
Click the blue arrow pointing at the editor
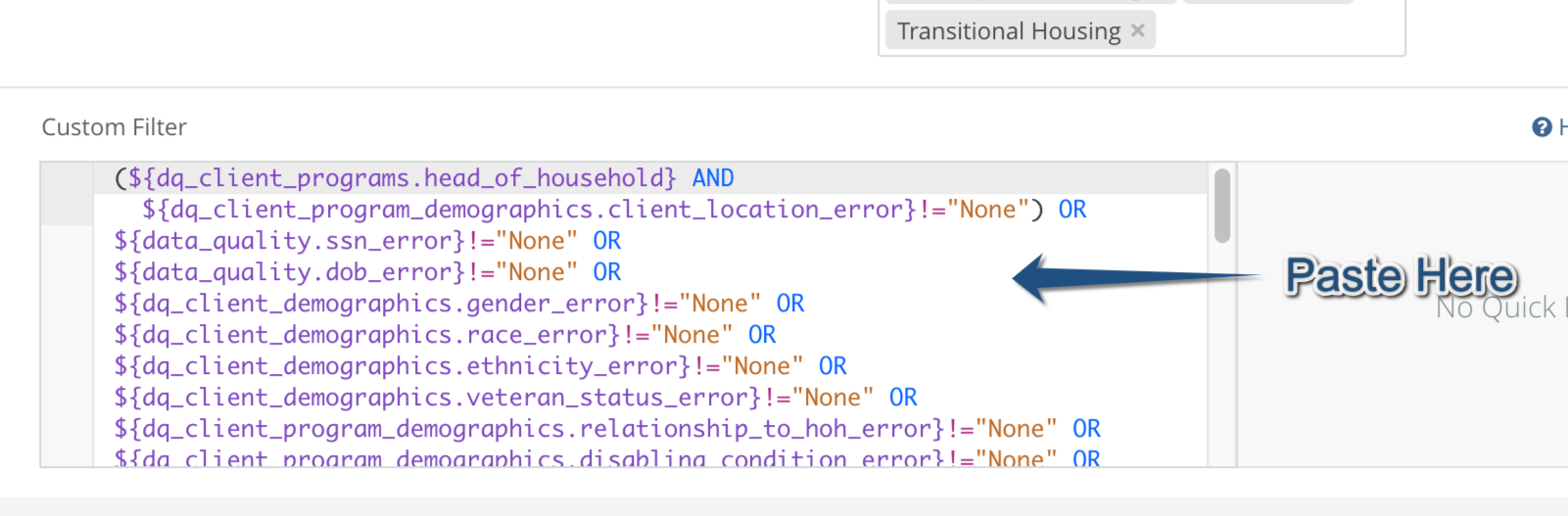[x=1136, y=278]
